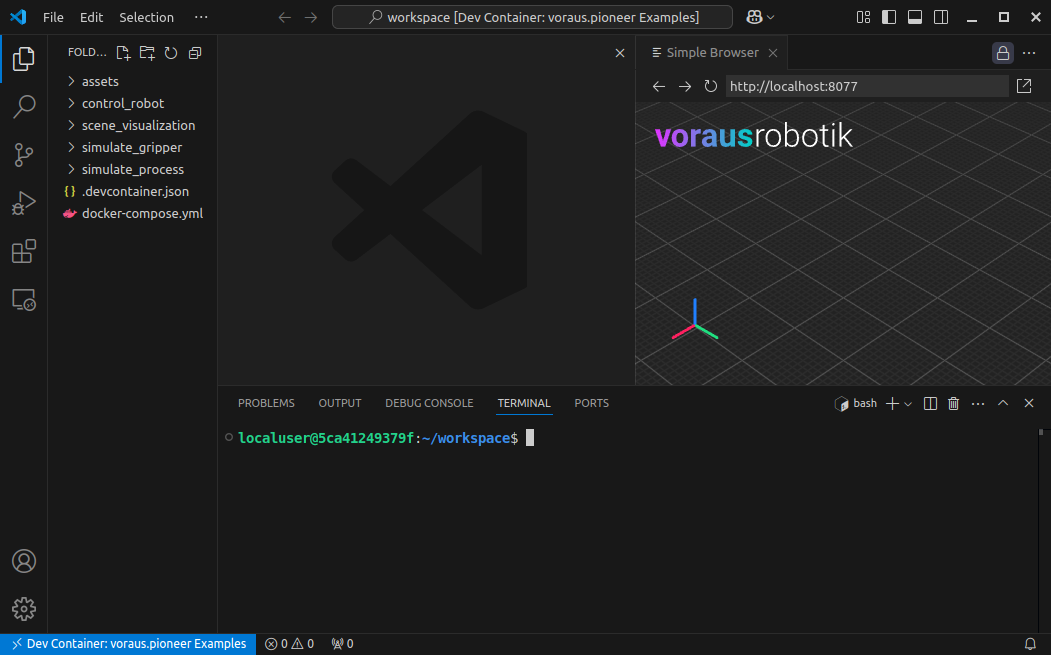Collapse all folders in explorer
This screenshot has width=1051, height=655.
pyautogui.click(x=195, y=53)
